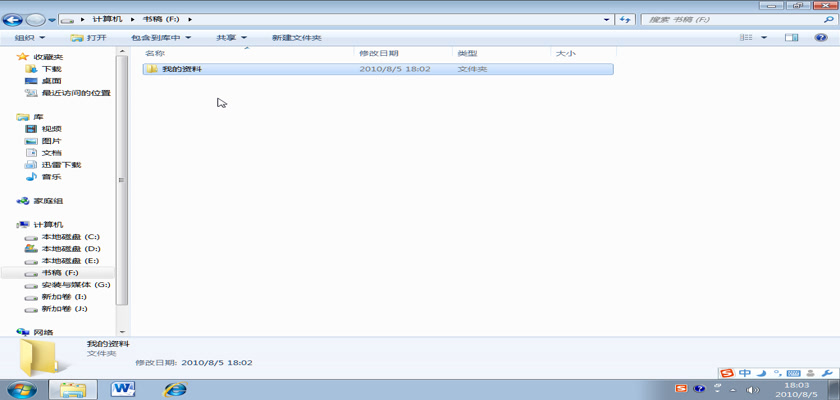The image size is (840, 400).
Task: Toggle Sogou 中 Chinese/English input mode
Action: point(745,373)
